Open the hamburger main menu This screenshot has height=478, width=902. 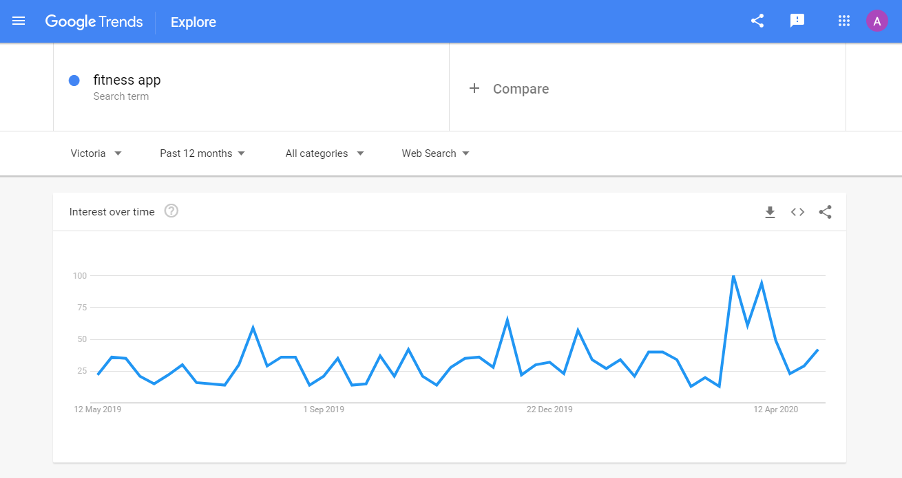18,21
